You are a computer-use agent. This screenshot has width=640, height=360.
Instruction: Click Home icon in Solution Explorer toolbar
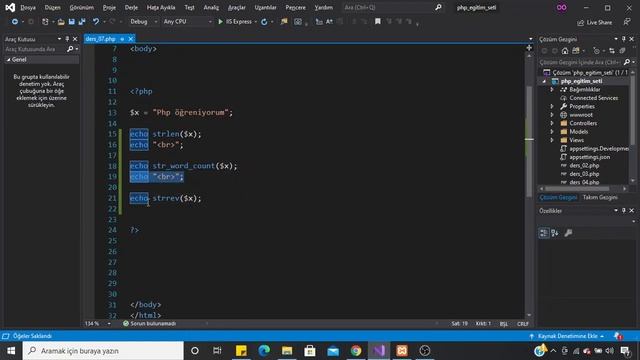565,51
